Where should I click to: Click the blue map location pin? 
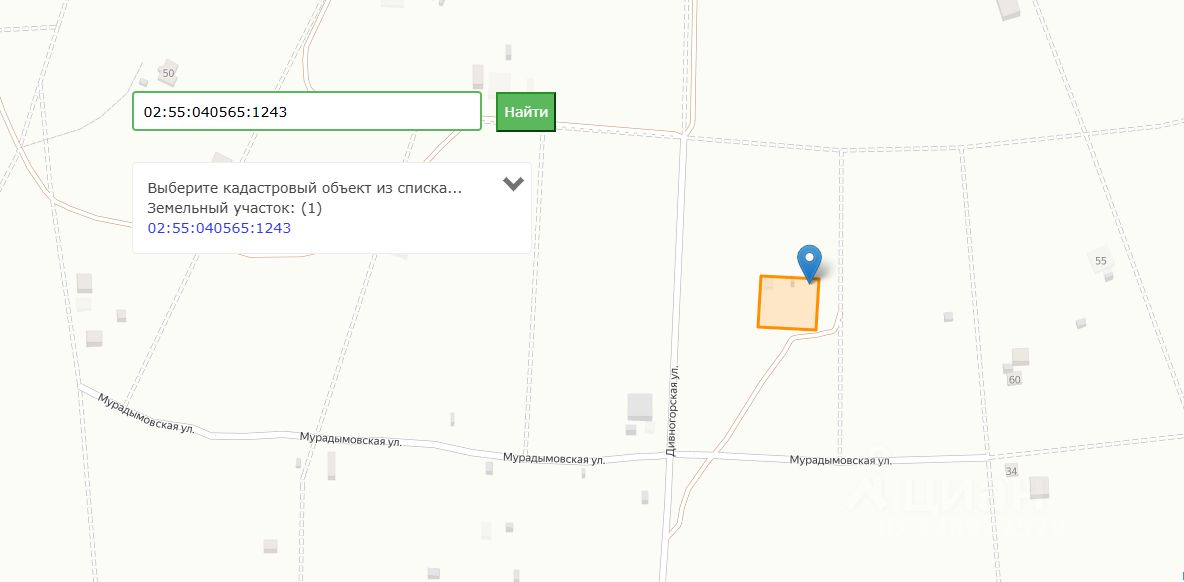(x=809, y=263)
